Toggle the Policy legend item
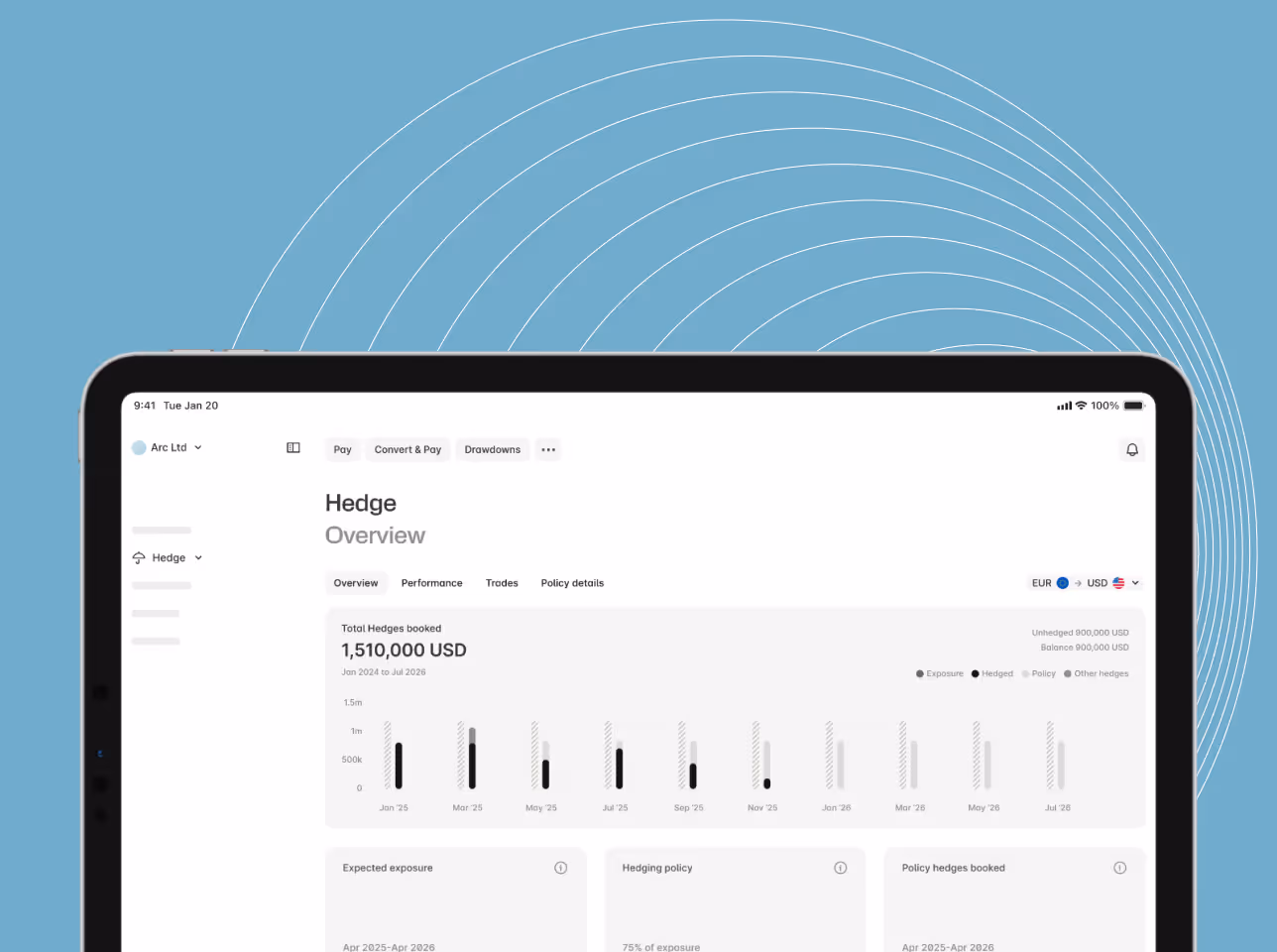The height and width of the screenshot is (952, 1277). tap(1039, 674)
